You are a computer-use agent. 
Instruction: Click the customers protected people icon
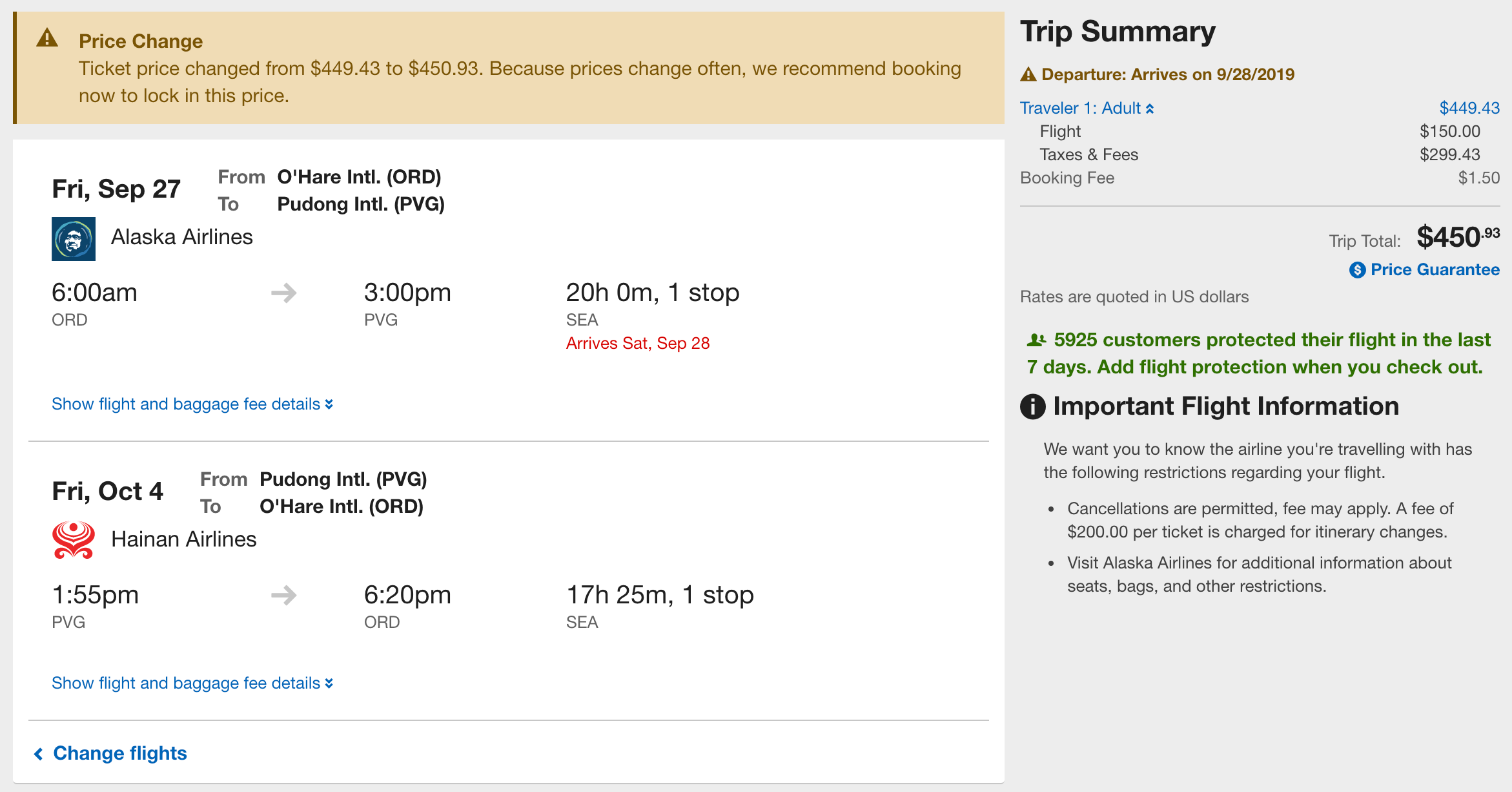[1036, 339]
